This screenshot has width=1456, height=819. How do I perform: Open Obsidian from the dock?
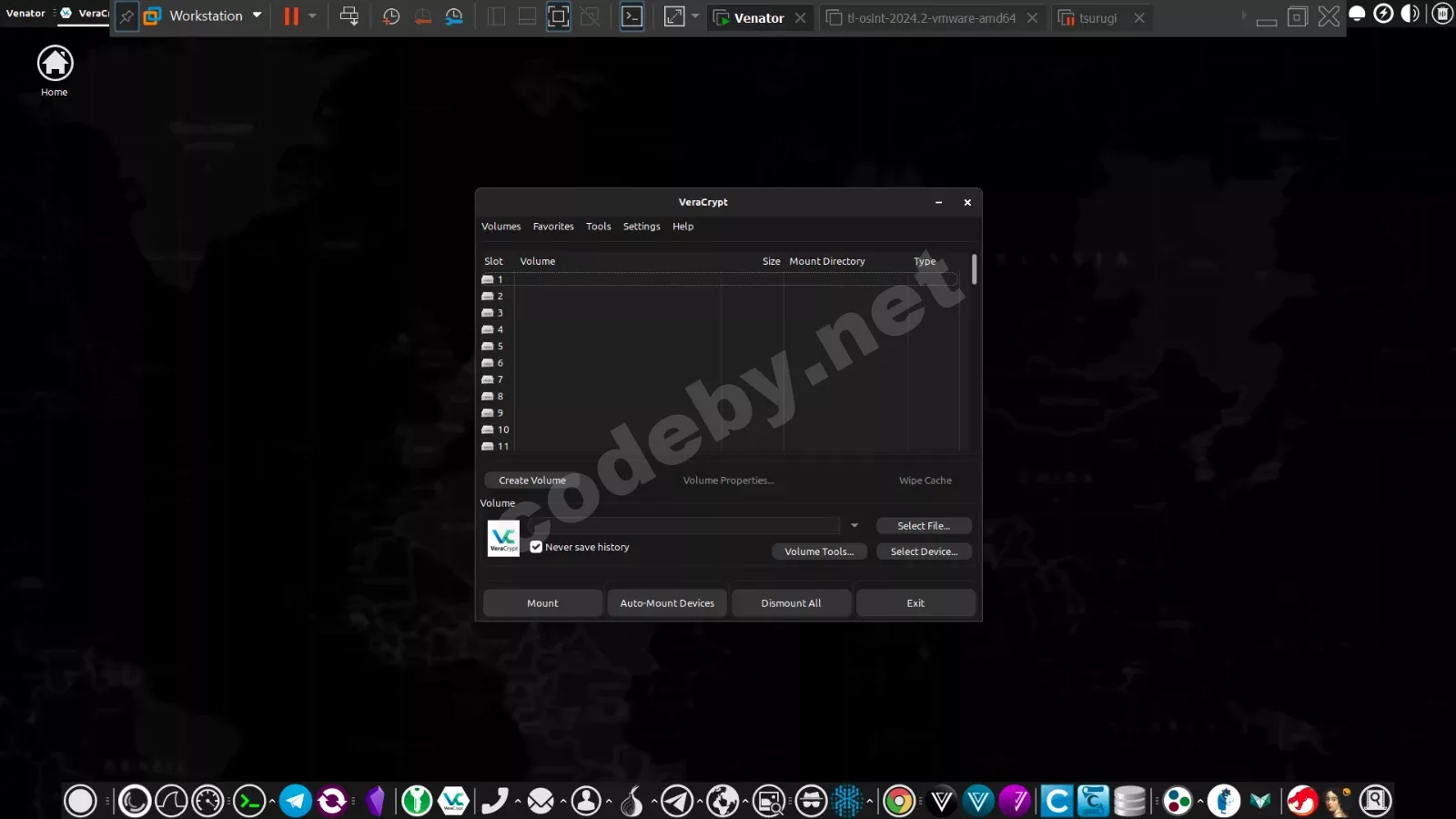point(375,801)
